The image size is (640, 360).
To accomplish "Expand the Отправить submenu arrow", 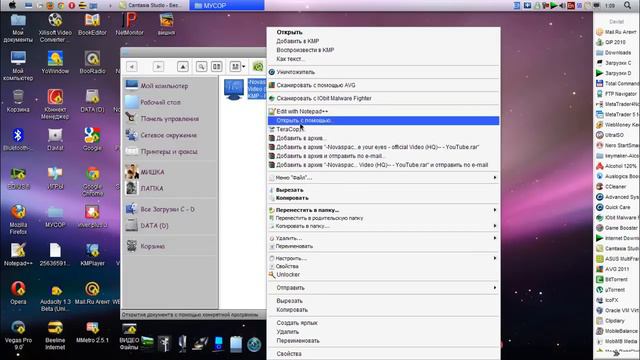I will (495, 287).
